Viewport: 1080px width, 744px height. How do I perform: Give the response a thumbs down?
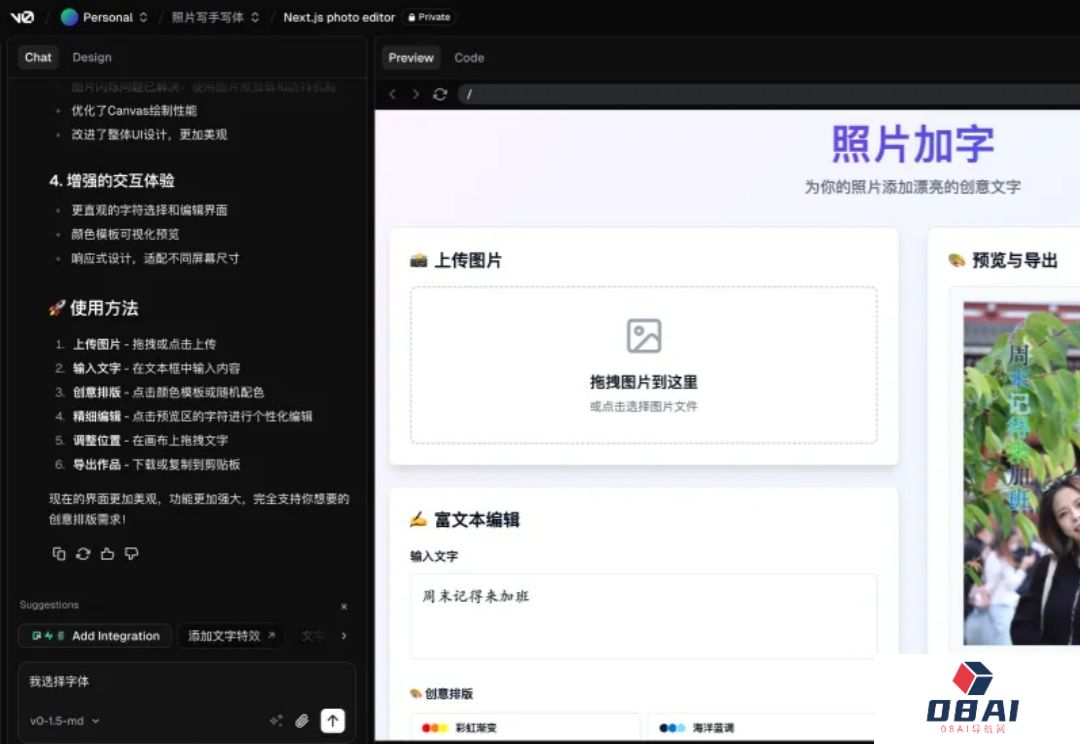(x=132, y=554)
